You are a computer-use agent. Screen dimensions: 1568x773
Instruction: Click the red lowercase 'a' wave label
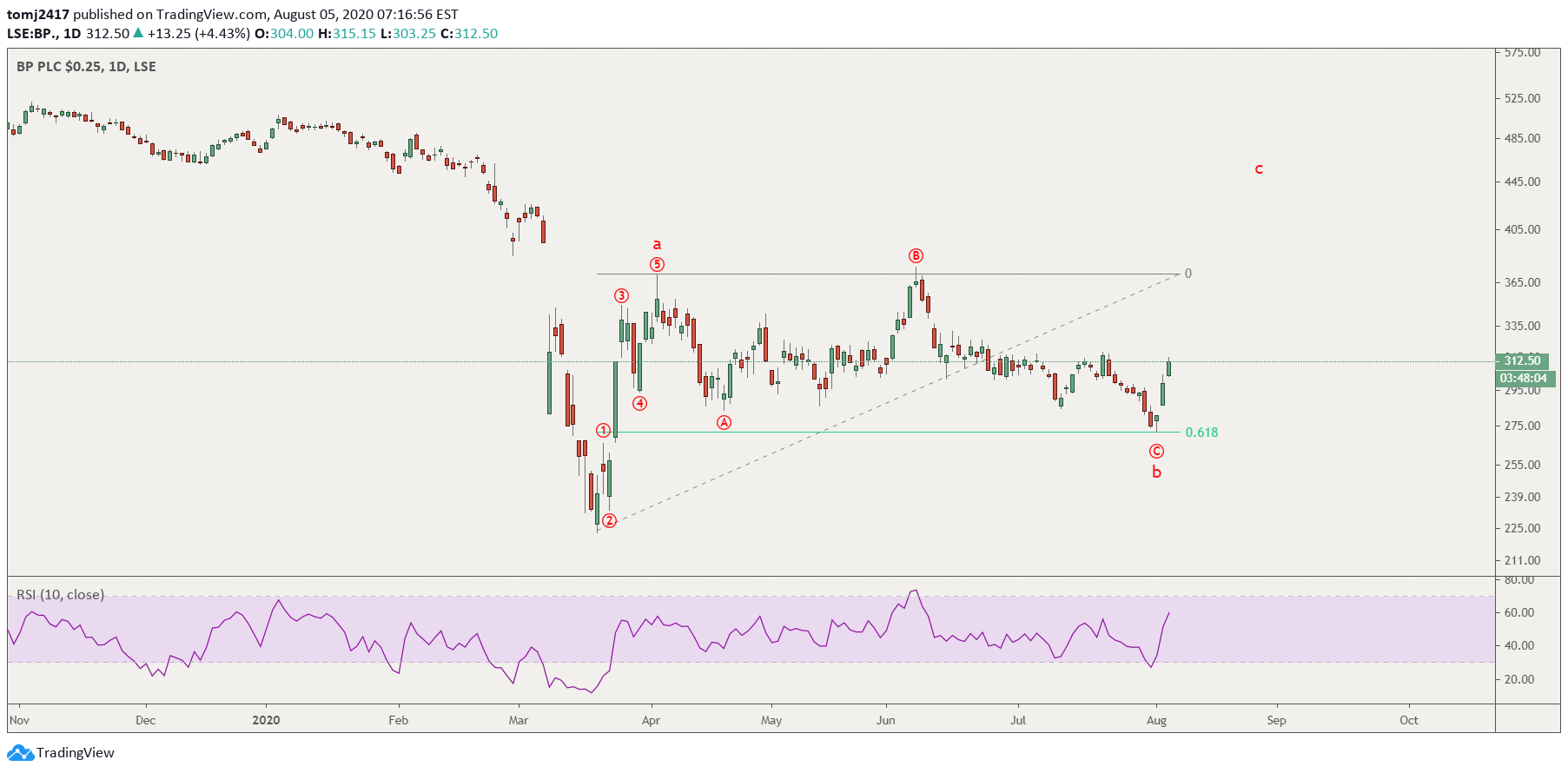coord(657,245)
